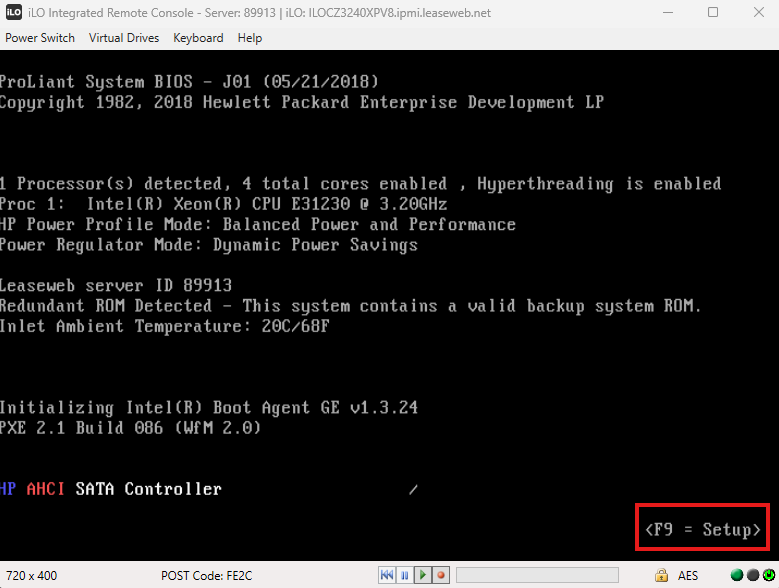This screenshot has width=779, height=588.
Task: Click the playback progress bar
Action: [537, 575]
